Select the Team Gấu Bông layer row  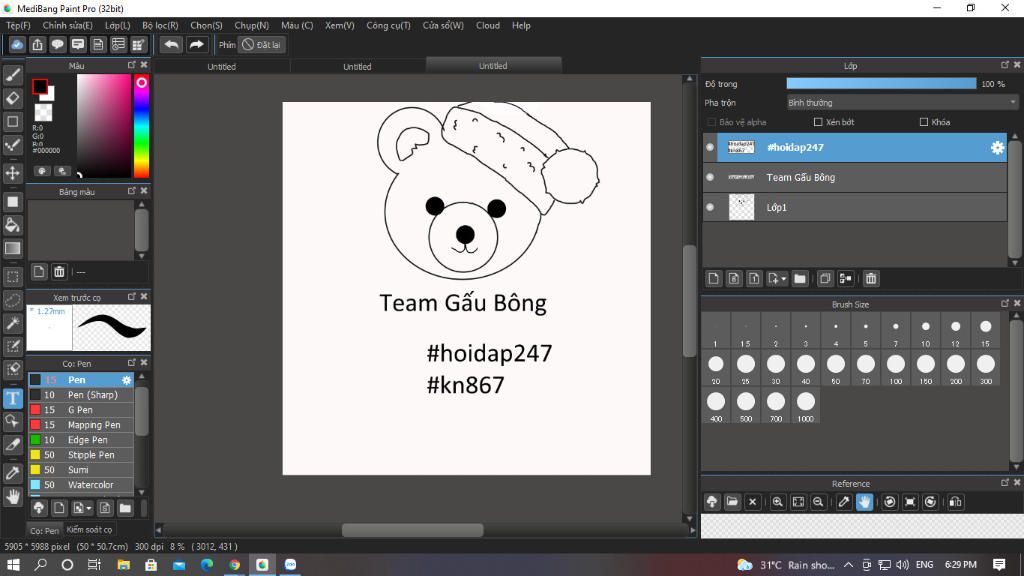pos(855,178)
